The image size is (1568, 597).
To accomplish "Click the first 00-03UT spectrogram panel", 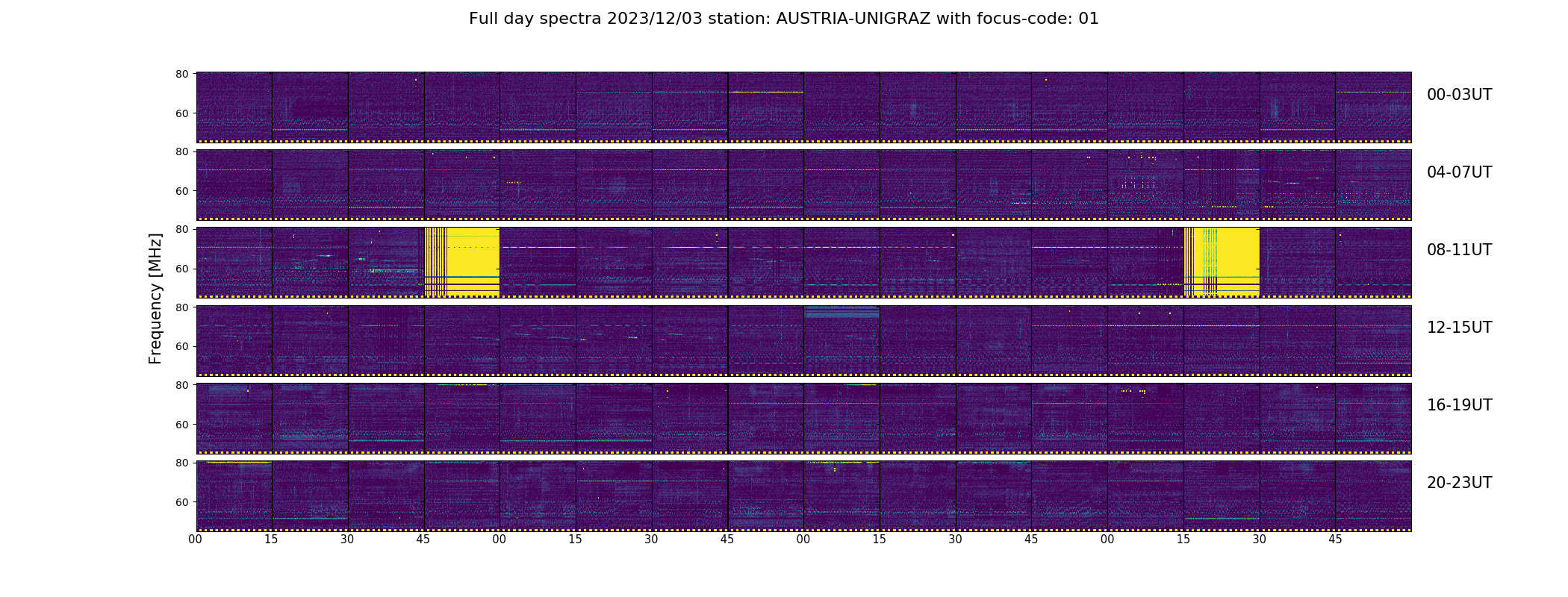I will pos(234,107).
